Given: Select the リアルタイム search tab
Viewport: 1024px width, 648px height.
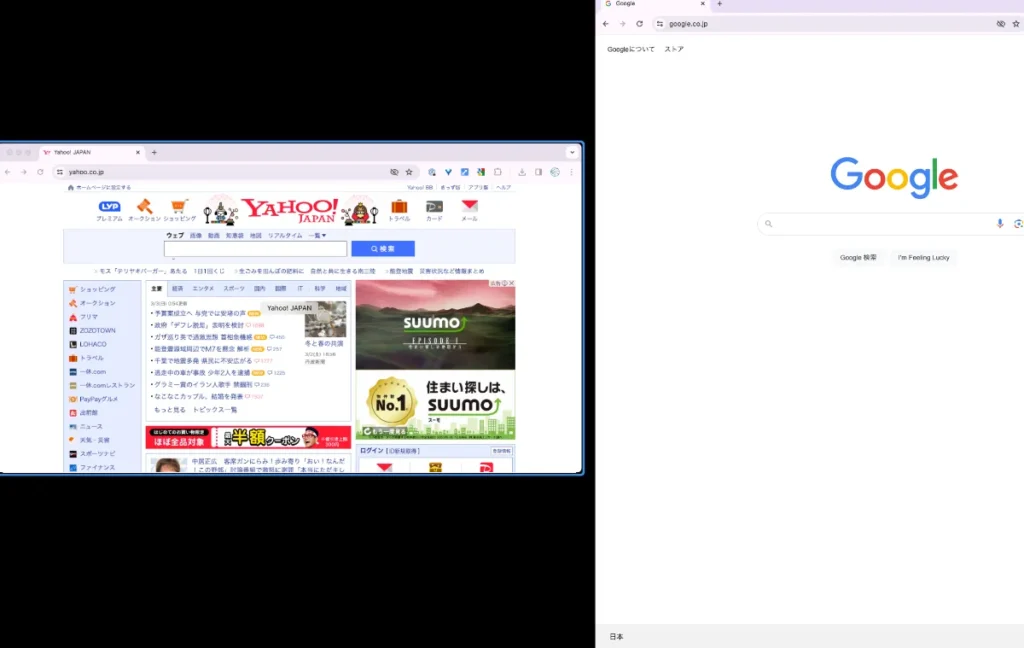Looking at the screenshot, I should [x=285, y=235].
